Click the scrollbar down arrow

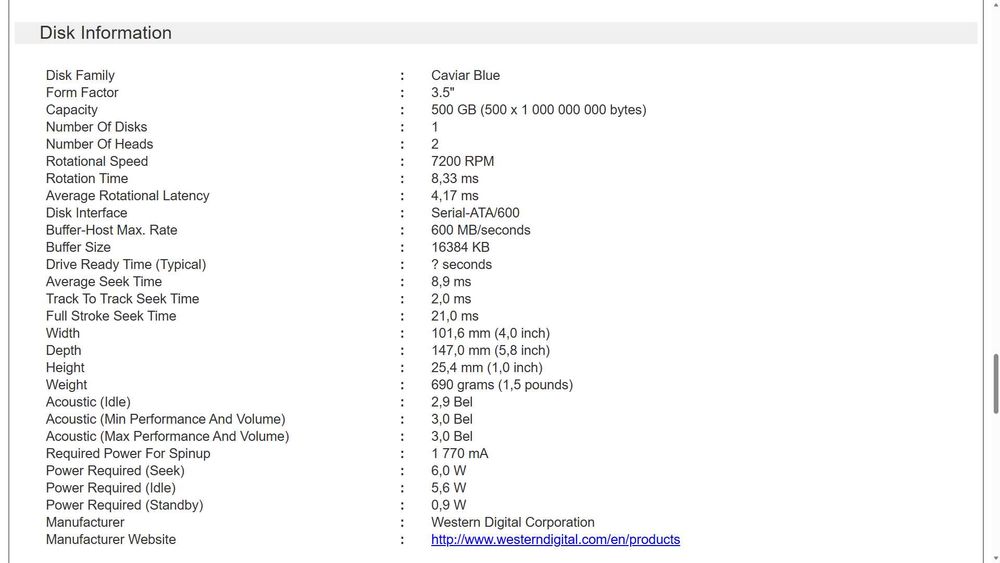pos(996,558)
